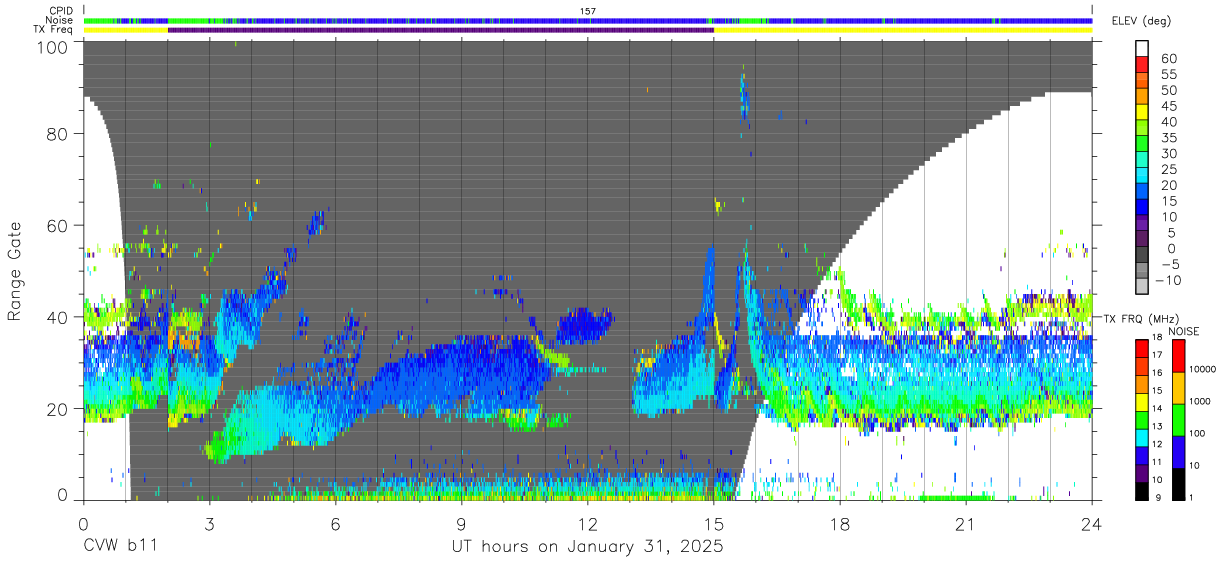1228x567 pixels.
Task: Click x-axis tick label '3'
Action: [x=210, y=523]
